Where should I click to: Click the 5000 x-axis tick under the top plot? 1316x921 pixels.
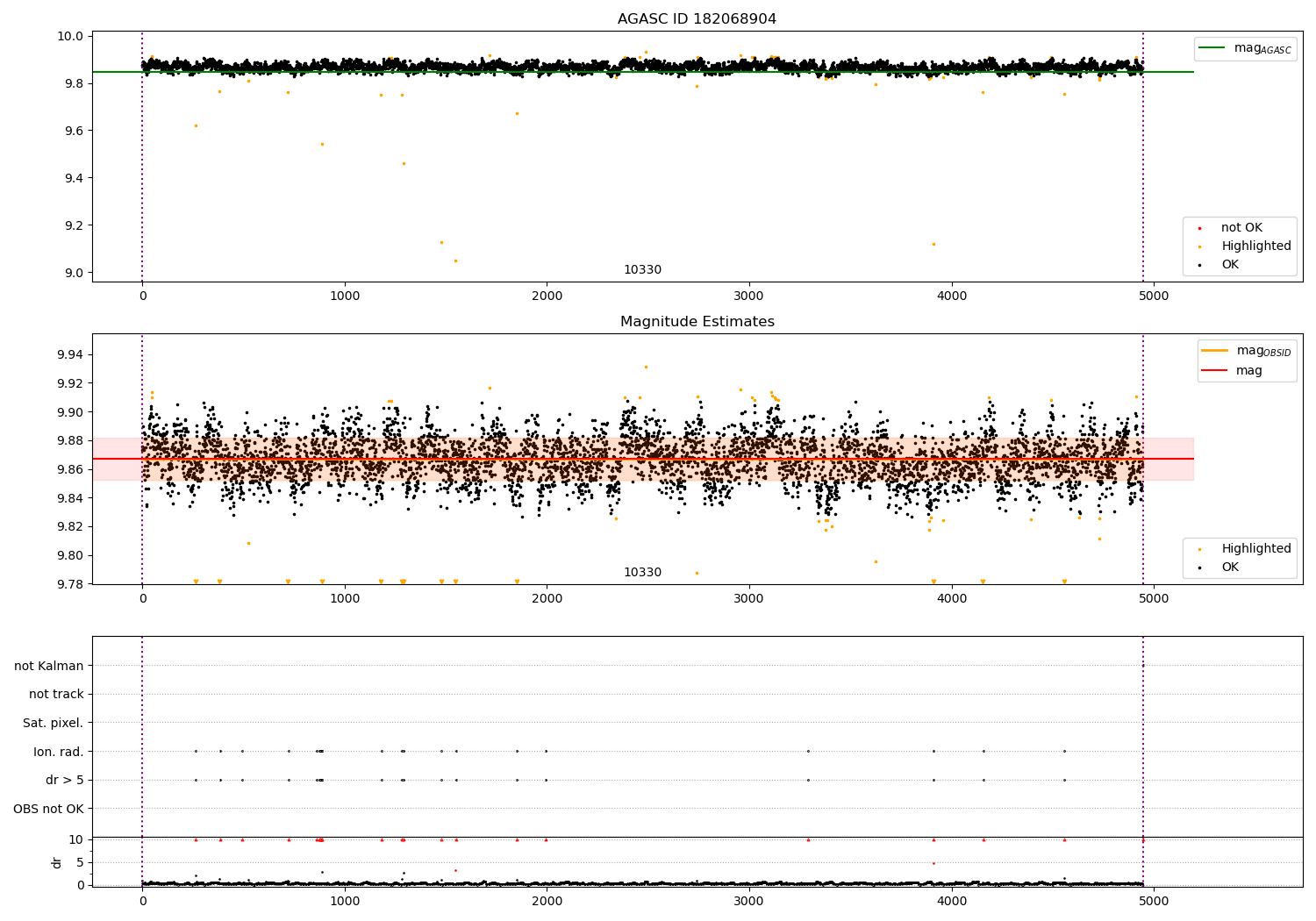point(1154,296)
